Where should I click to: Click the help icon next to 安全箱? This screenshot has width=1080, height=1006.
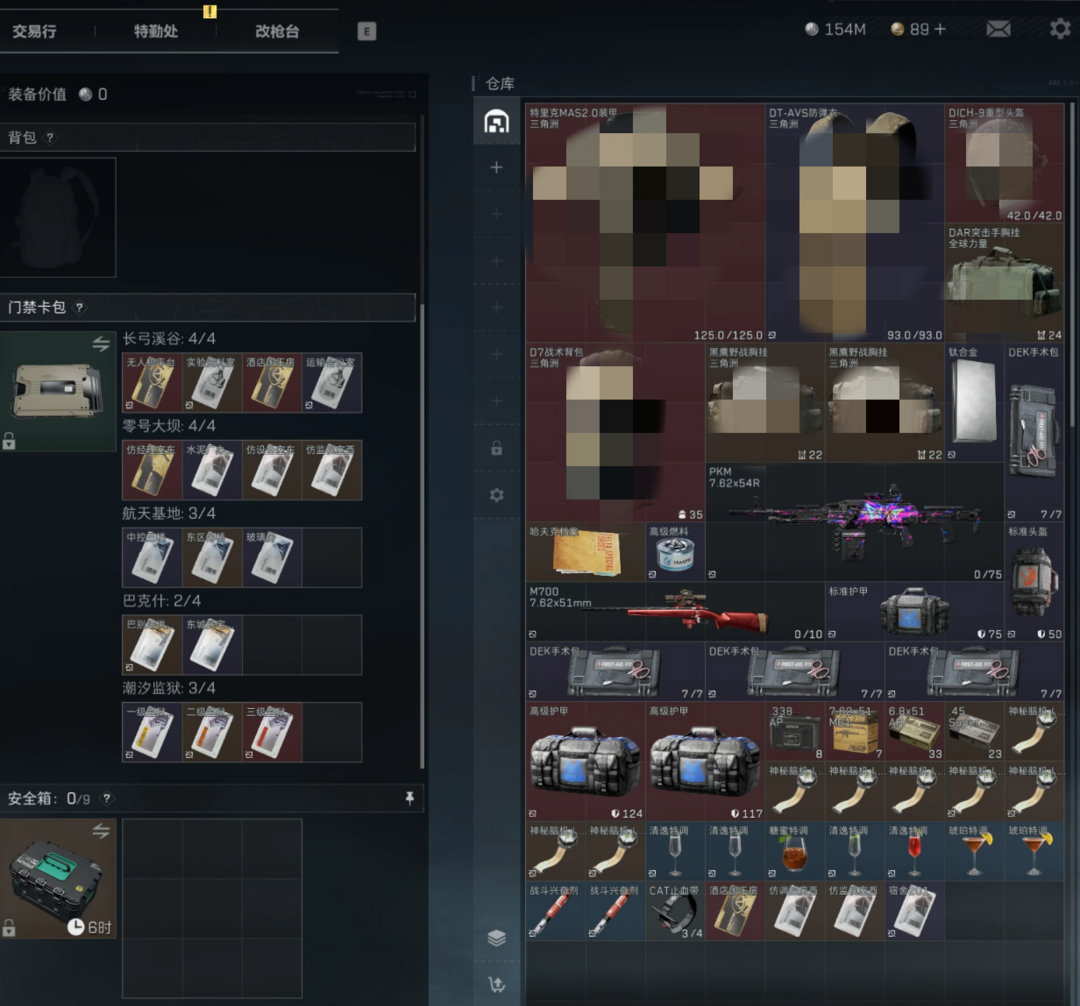click(107, 799)
